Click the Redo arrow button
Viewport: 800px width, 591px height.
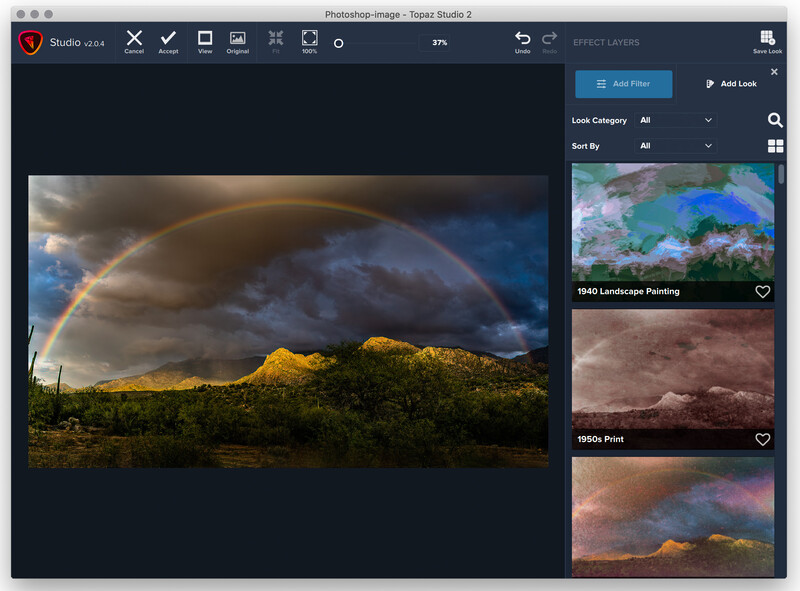click(x=549, y=38)
